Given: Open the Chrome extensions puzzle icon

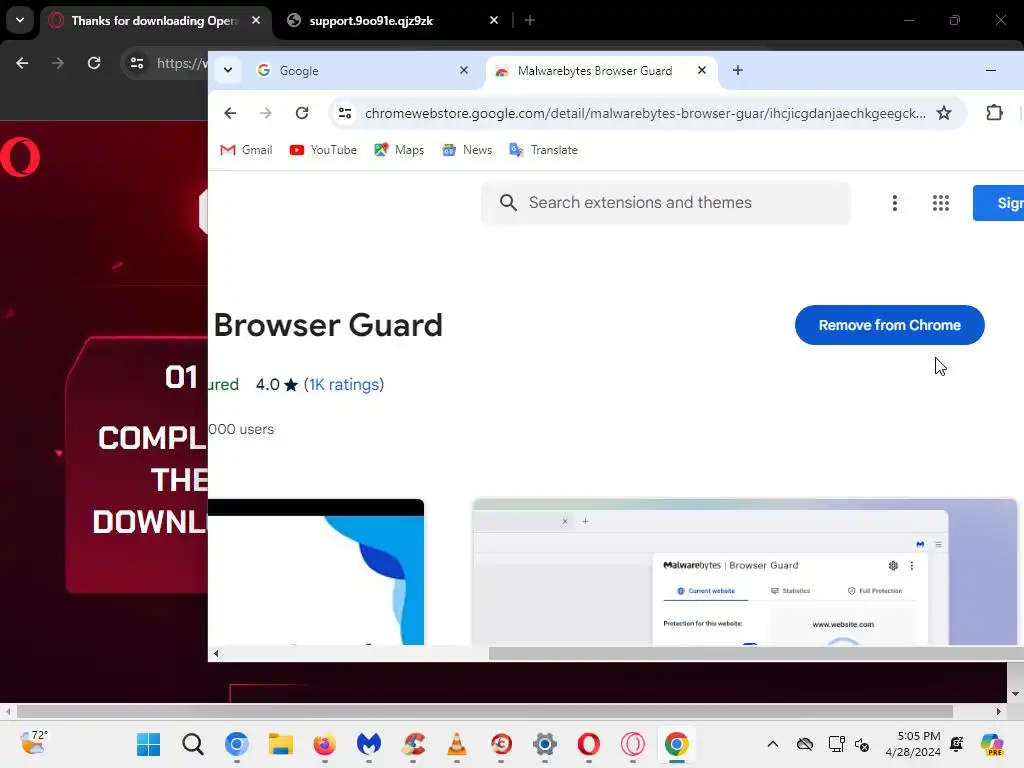Looking at the screenshot, I should pos(994,113).
